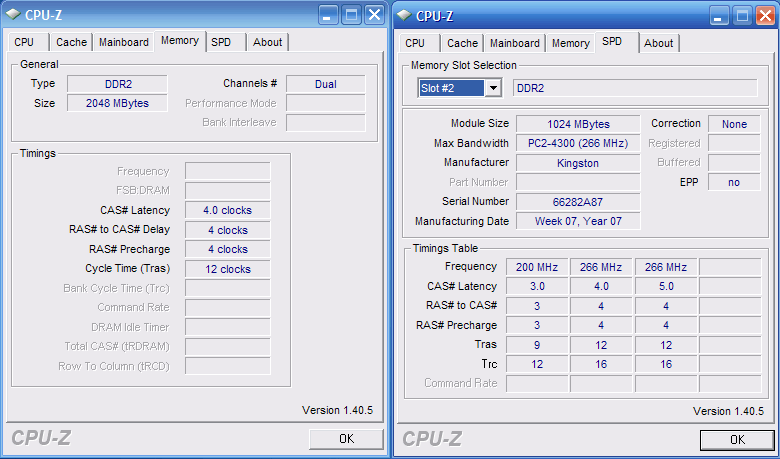Click CPU-Z title bar icon in right window
The height and width of the screenshot is (459, 780).
(x=404, y=16)
